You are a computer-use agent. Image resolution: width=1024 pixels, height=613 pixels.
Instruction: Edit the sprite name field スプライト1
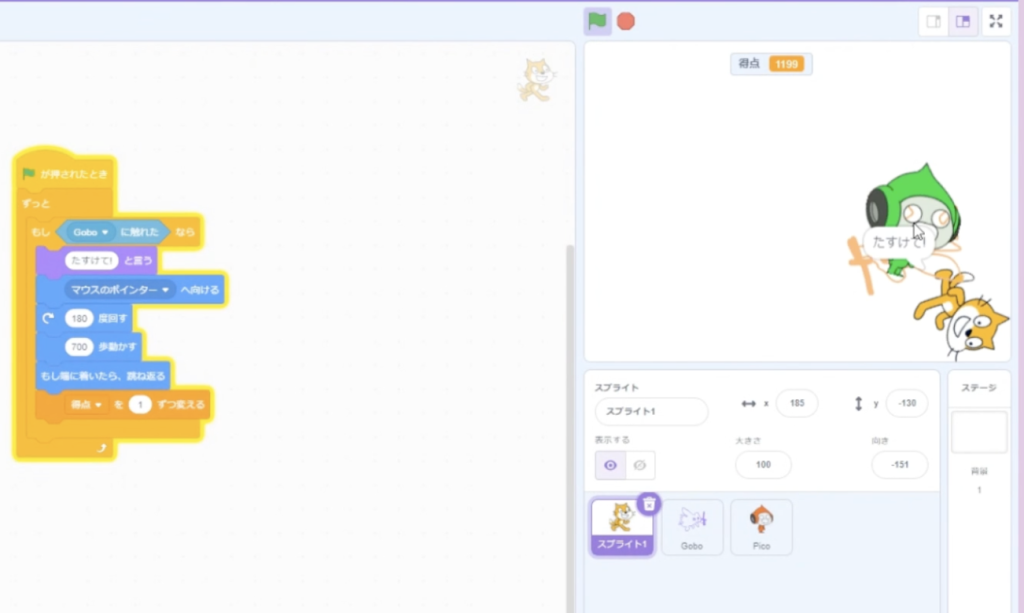(651, 411)
